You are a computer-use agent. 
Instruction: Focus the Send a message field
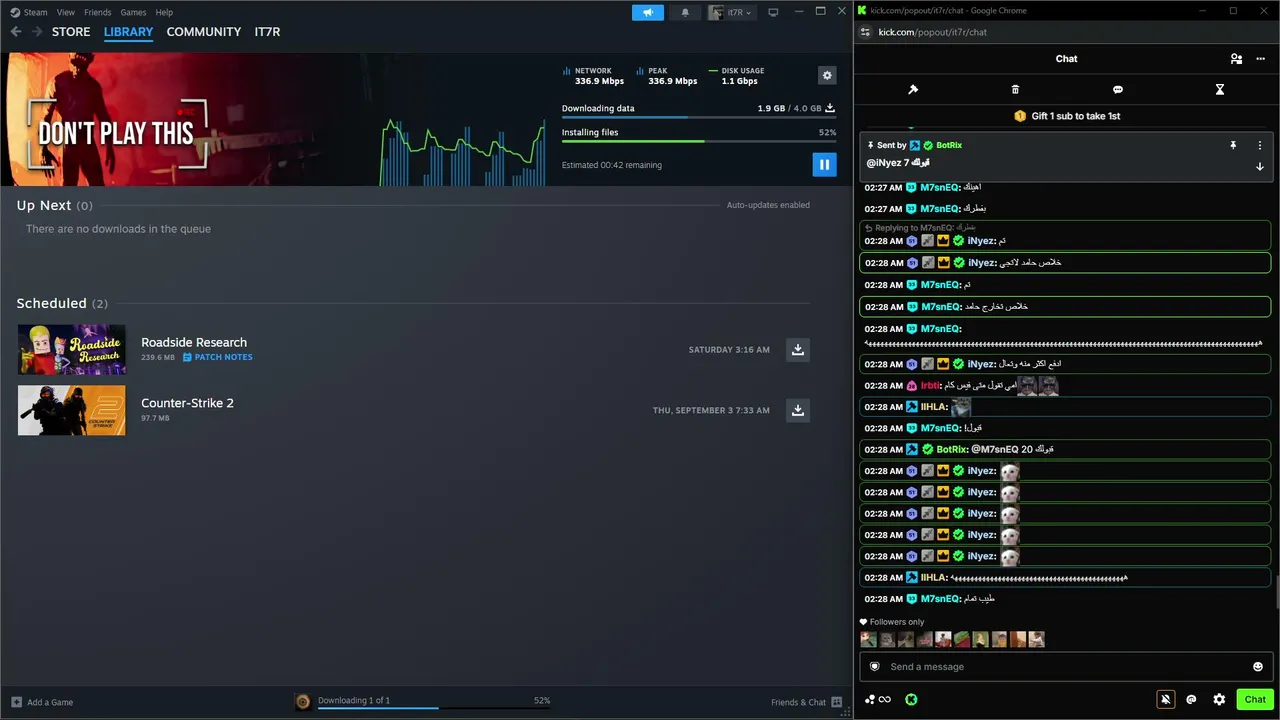1066,667
